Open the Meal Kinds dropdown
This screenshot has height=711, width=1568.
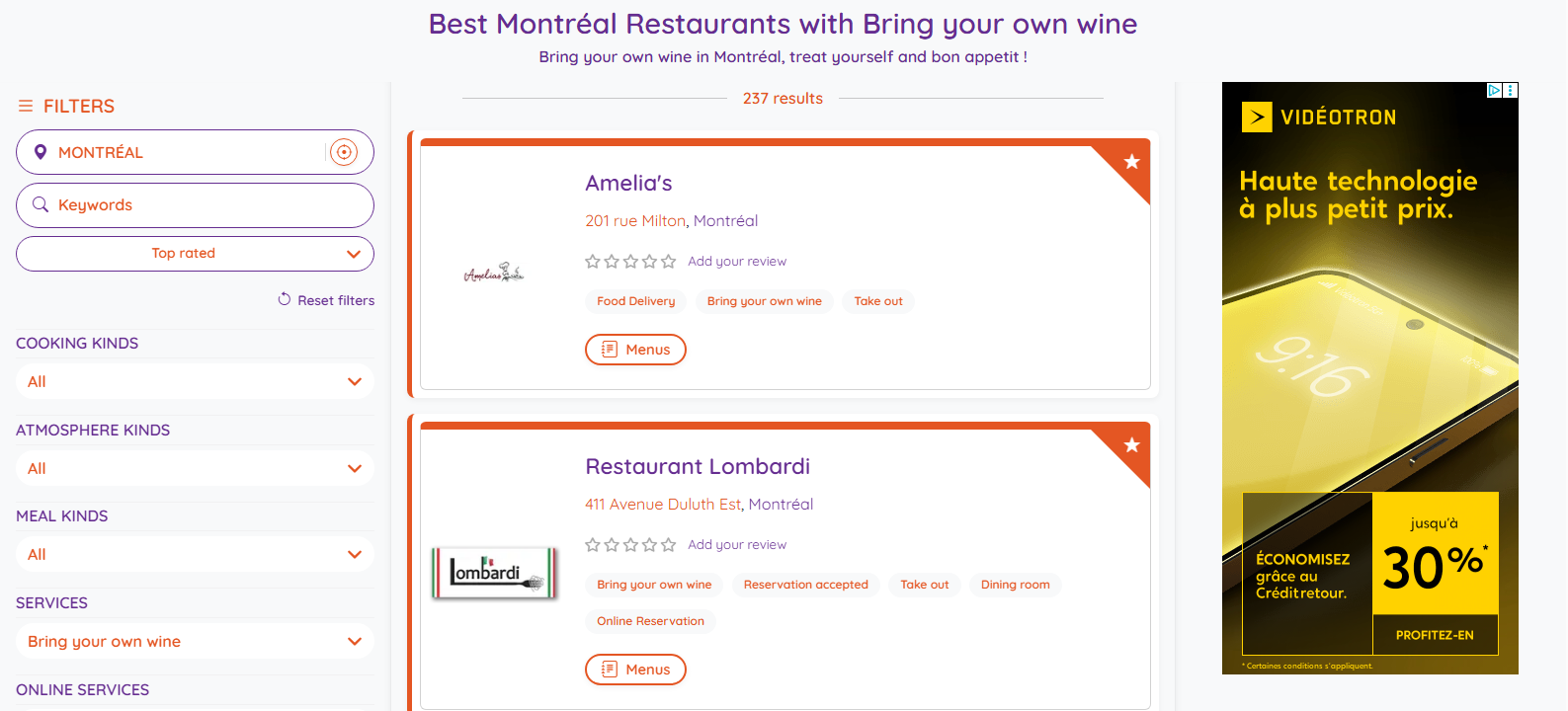195,555
